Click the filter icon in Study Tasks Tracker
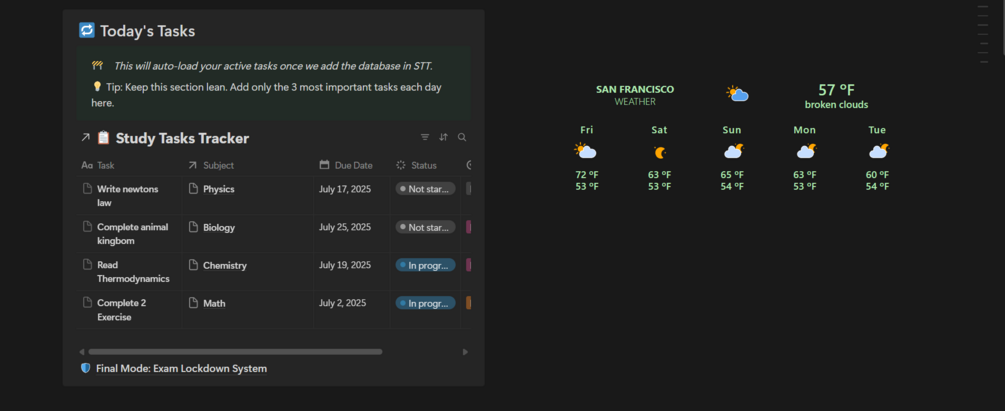1005x411 pixels. coord(425,138)
